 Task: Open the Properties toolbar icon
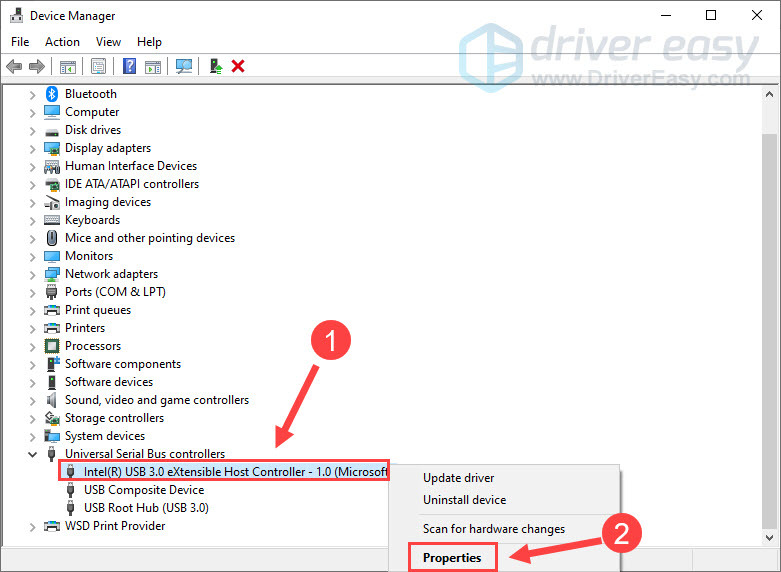(98, 66)
